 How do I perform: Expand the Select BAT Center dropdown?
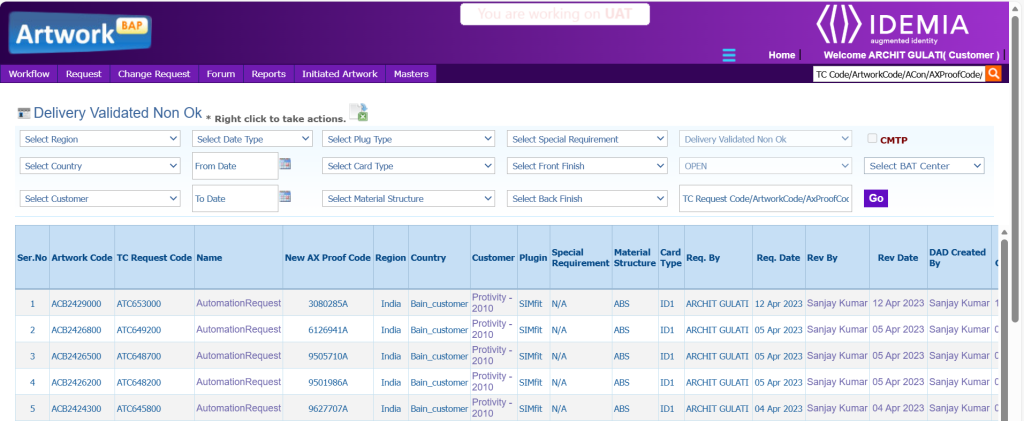pyautogui.click(x=924, y=166)
